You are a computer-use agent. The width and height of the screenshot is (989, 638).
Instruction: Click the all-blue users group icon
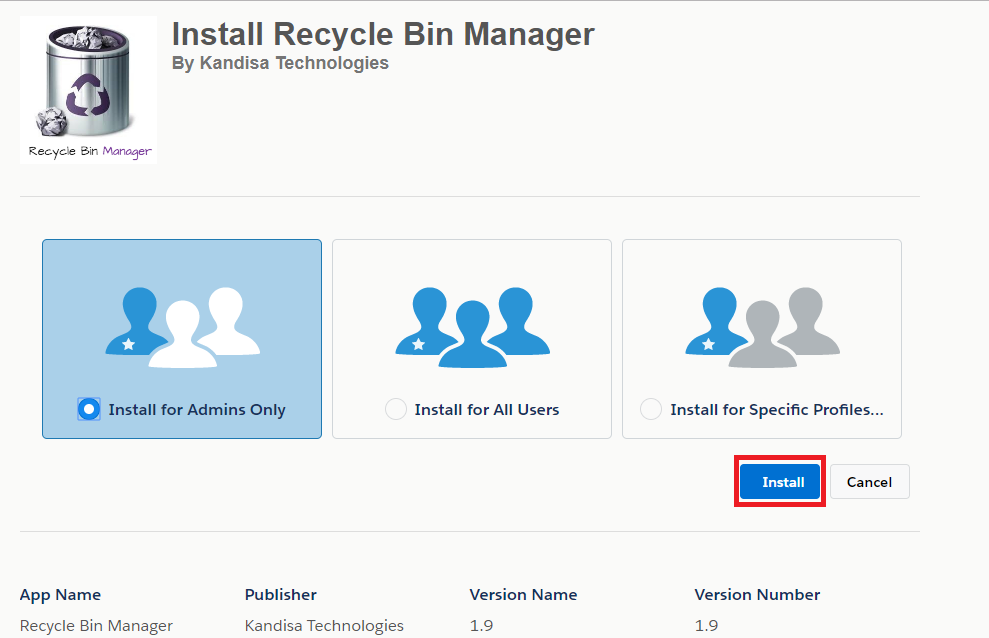tap(472, 327)
